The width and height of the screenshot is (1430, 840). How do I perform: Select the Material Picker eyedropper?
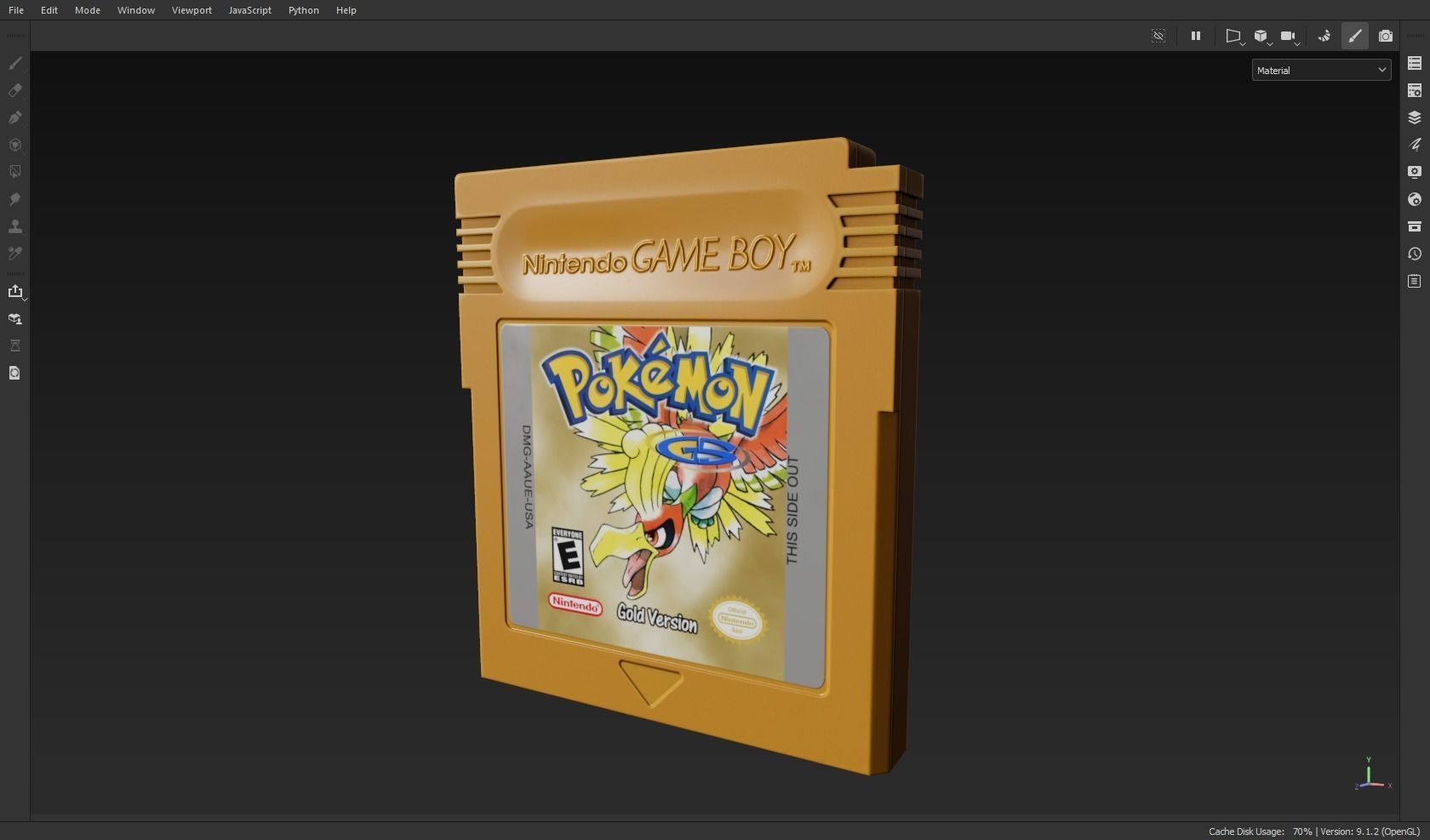point(15,254)
